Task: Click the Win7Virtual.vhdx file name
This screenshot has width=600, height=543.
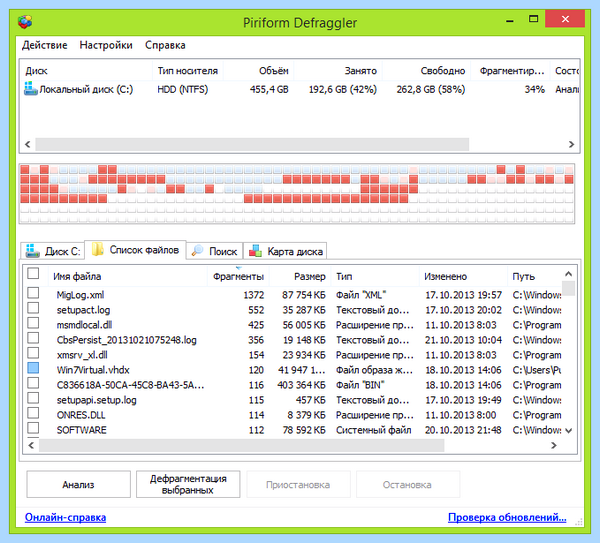Action: [93, 370]
